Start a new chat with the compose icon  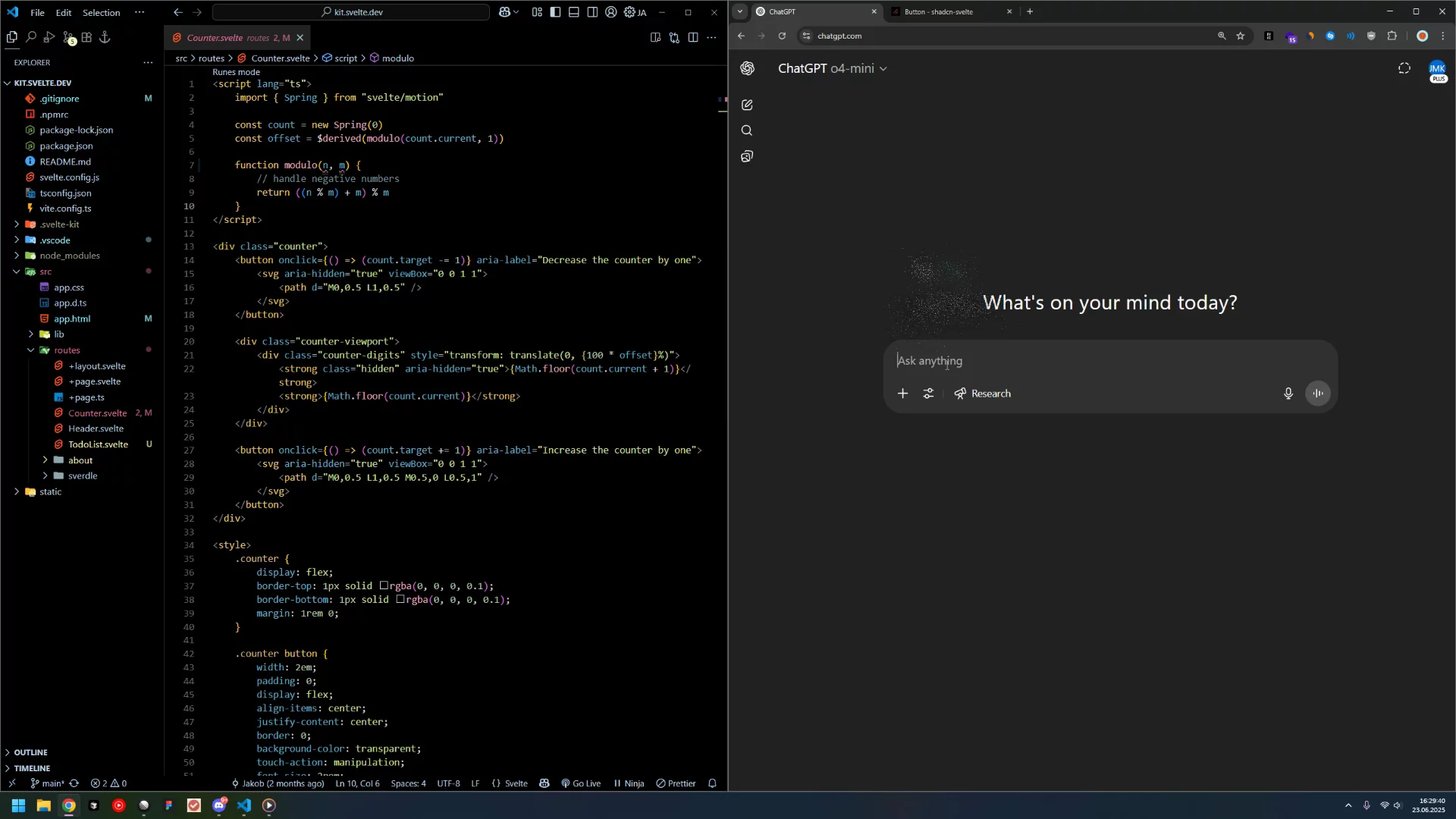(747, 105)
